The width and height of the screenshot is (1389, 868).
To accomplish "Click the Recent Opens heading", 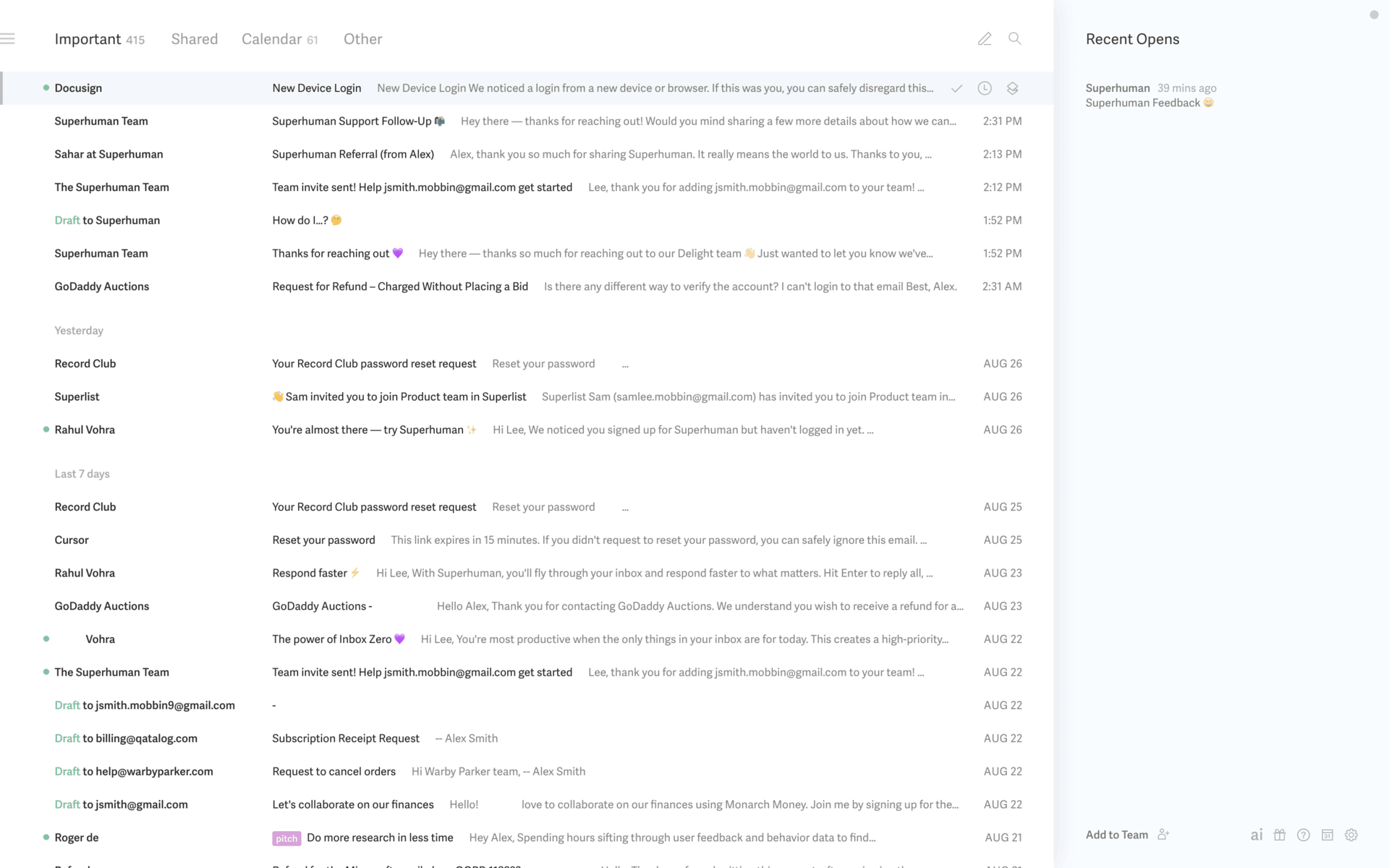I will (x=1132, y=39).
